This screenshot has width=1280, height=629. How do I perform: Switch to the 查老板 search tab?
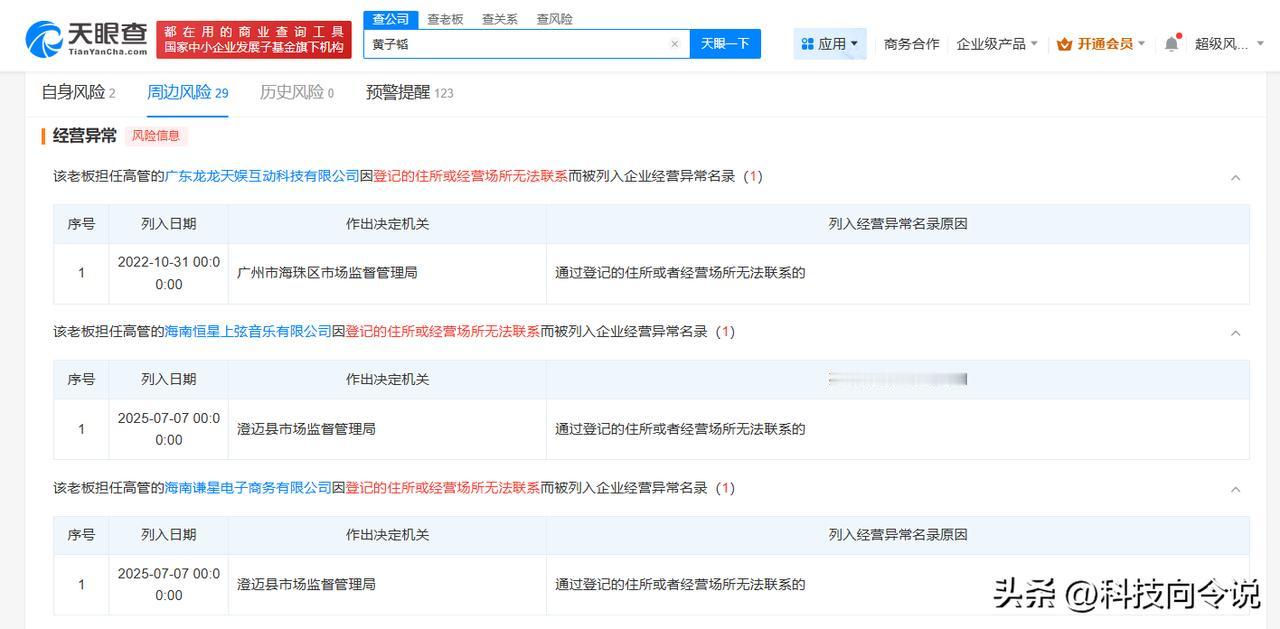coord(445,19)
